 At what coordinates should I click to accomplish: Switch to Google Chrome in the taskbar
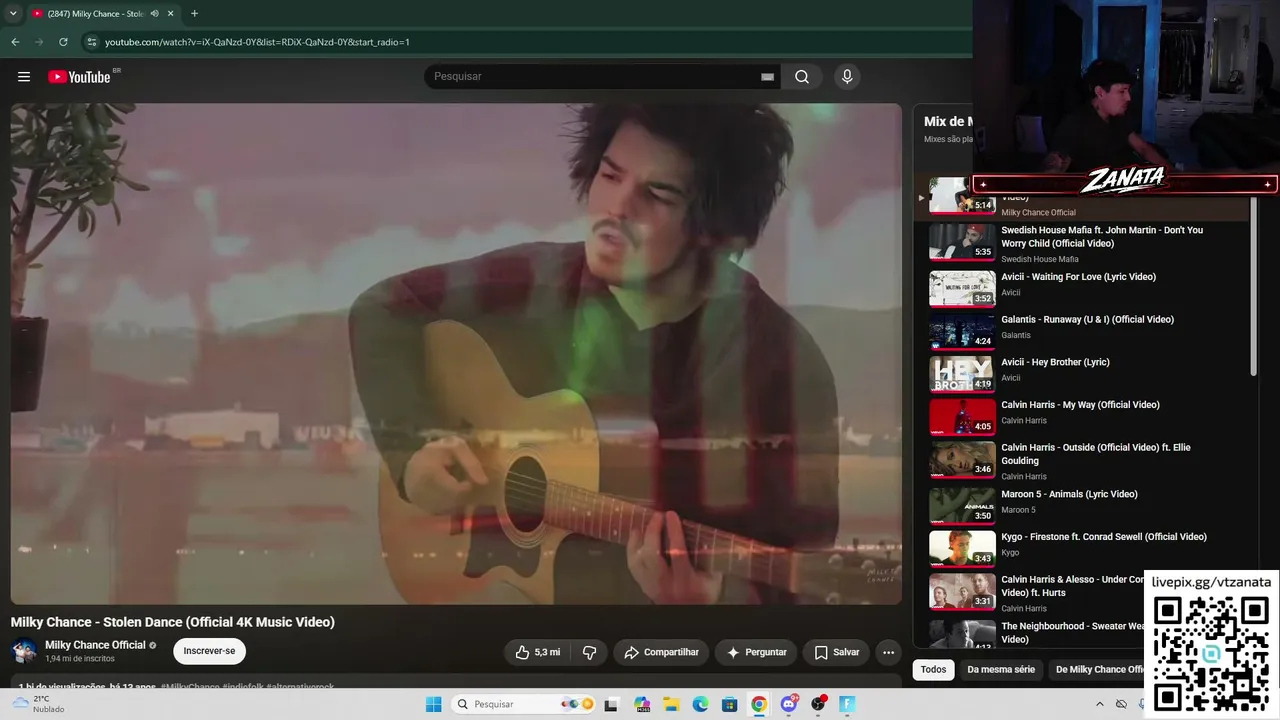pyautogui.click(x=759, y=704)
